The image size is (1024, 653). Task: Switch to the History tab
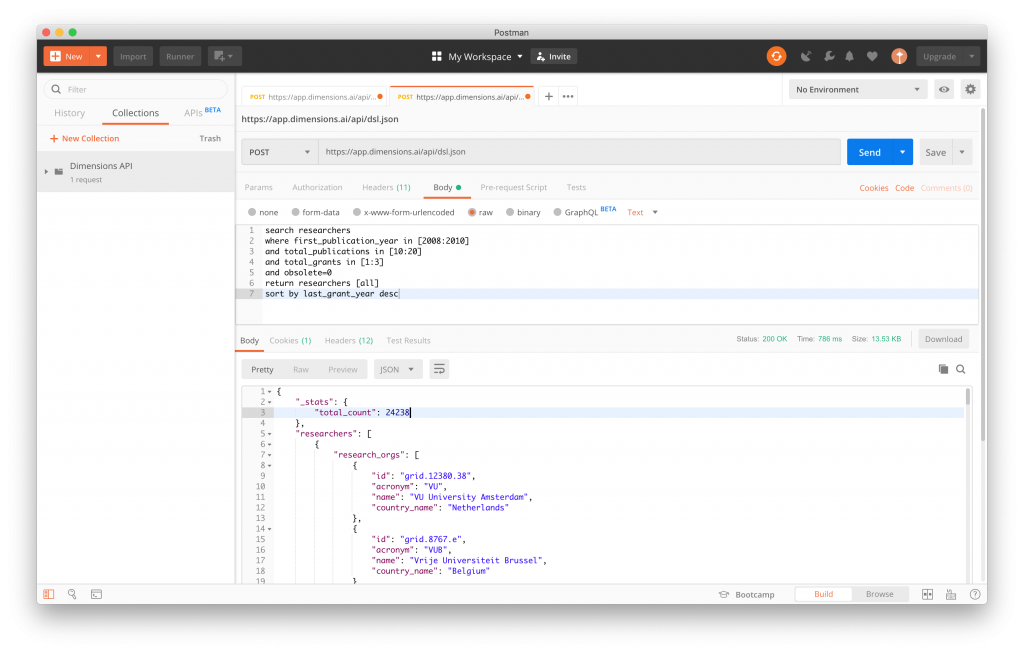tap(69, 113)
